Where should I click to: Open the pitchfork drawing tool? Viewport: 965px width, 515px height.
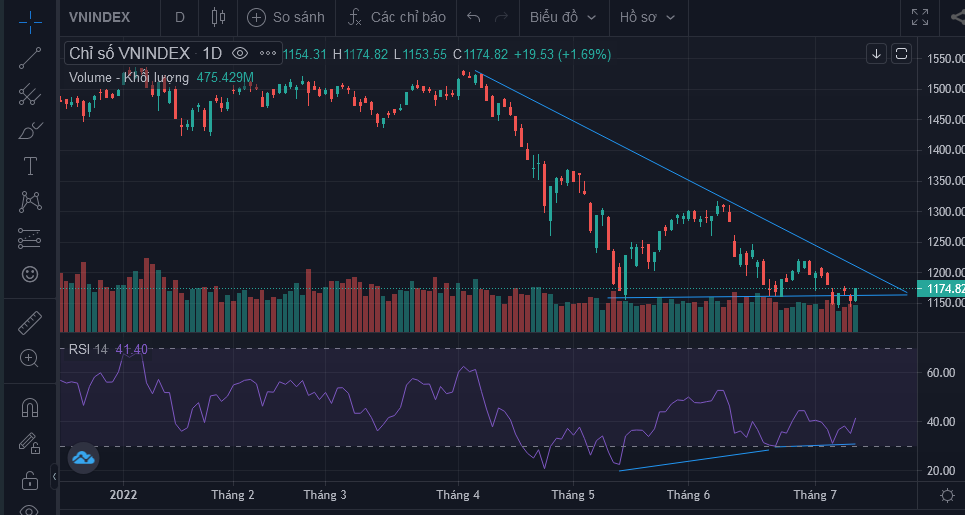30,95
